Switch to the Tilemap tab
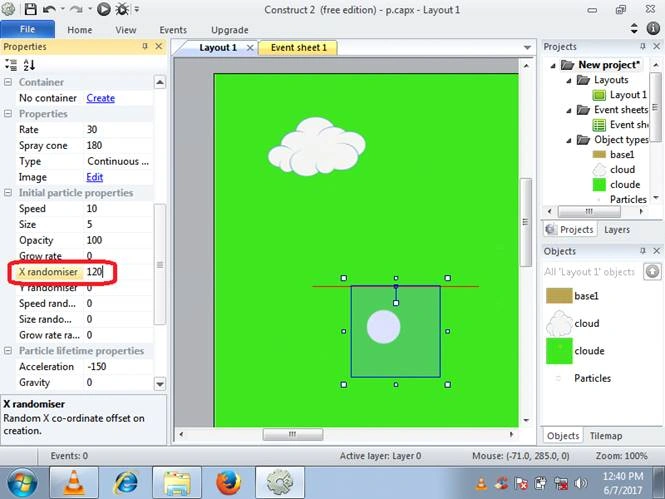 tap(606, 436)
